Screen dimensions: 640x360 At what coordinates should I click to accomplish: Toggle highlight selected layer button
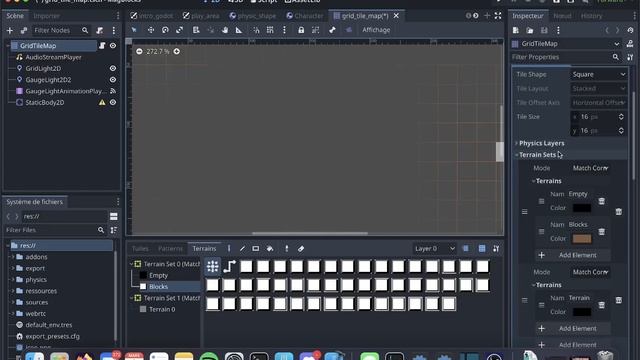[466, 249]
